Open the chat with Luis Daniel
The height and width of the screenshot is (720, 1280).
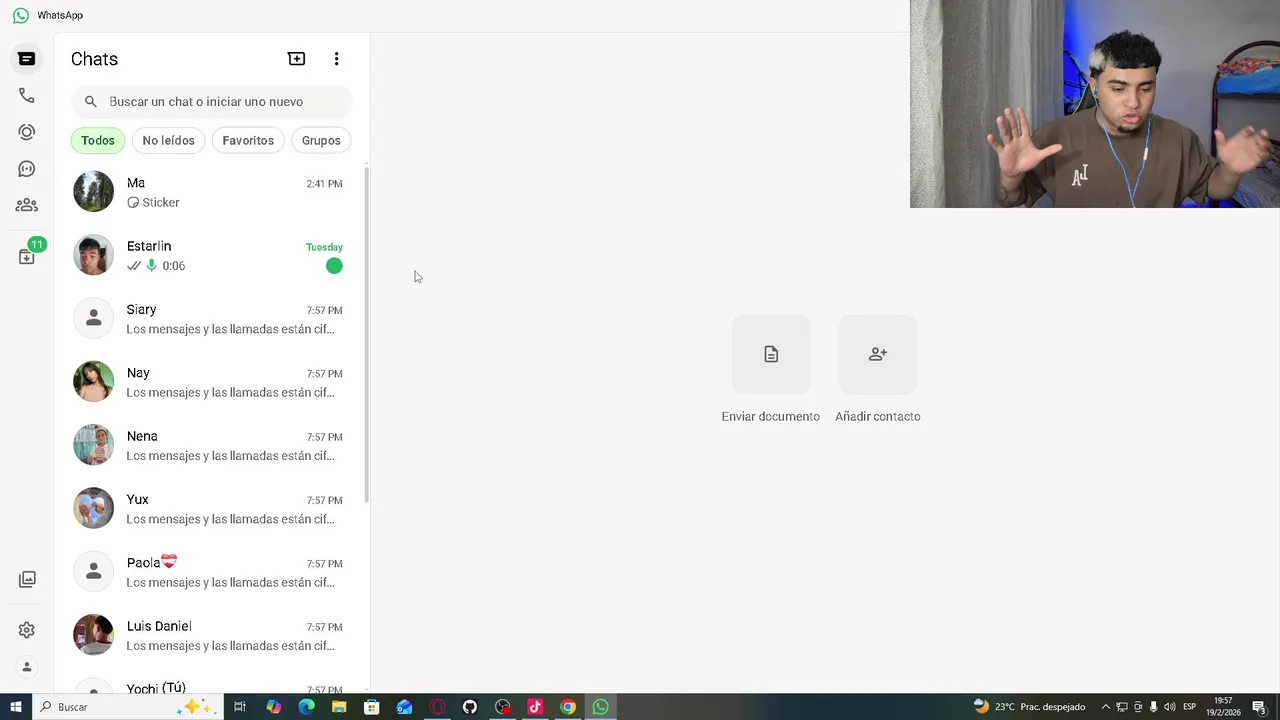pyautogui.click(x=208, y=635)
